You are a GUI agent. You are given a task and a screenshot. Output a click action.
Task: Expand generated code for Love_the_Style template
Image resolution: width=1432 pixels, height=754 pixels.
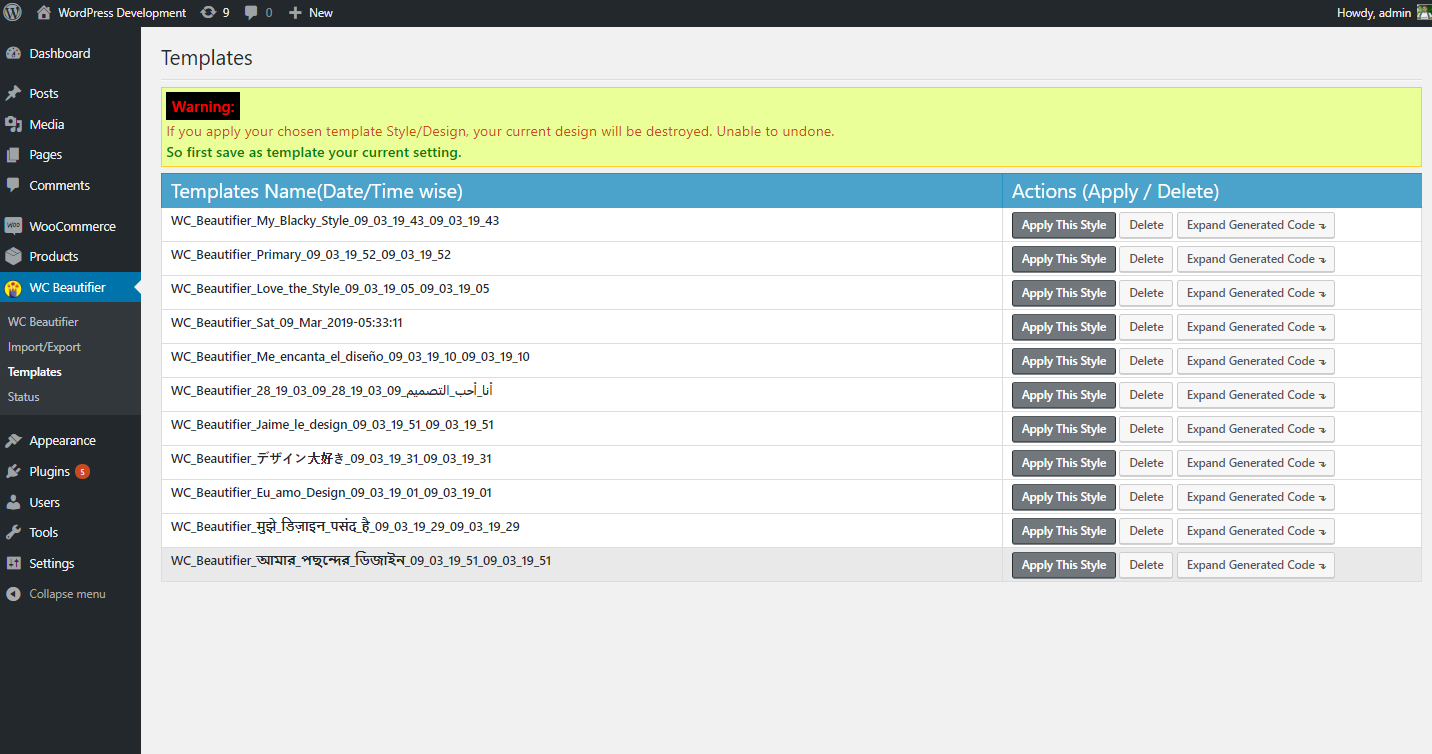tap(1256, 293)
